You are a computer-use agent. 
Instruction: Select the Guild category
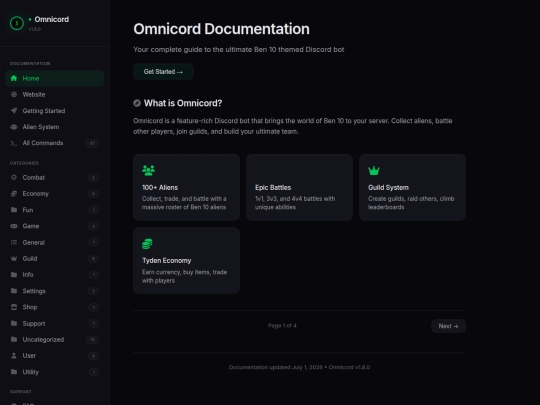pyautogui.click(x=54, y=258)
